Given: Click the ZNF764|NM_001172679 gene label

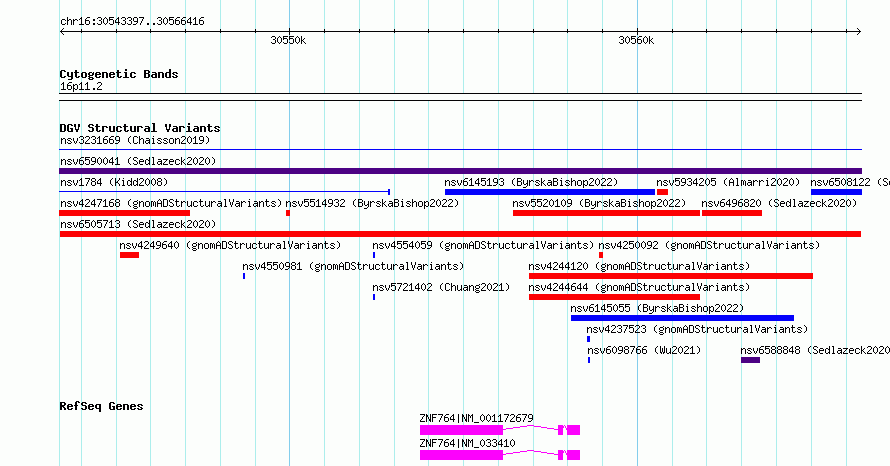Looking at the screenshot, I should point(476,418).
